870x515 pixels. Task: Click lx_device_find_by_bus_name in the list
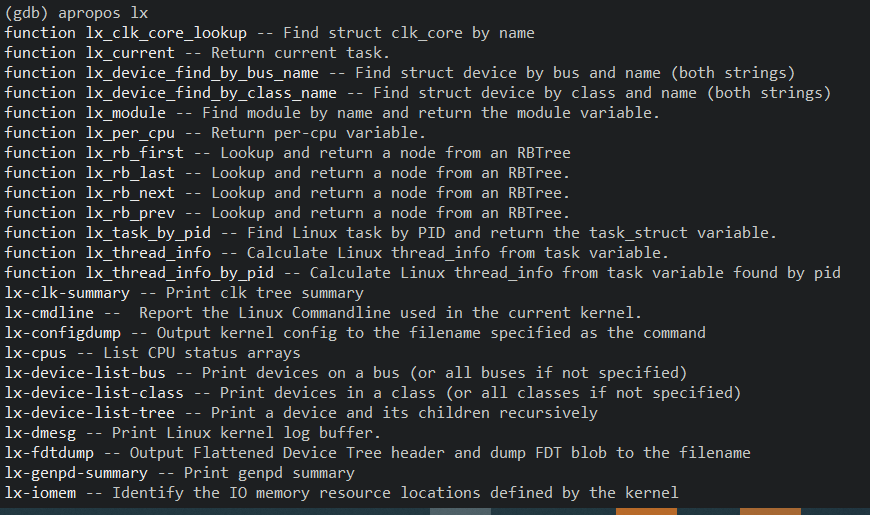click(x=201, y=73)
